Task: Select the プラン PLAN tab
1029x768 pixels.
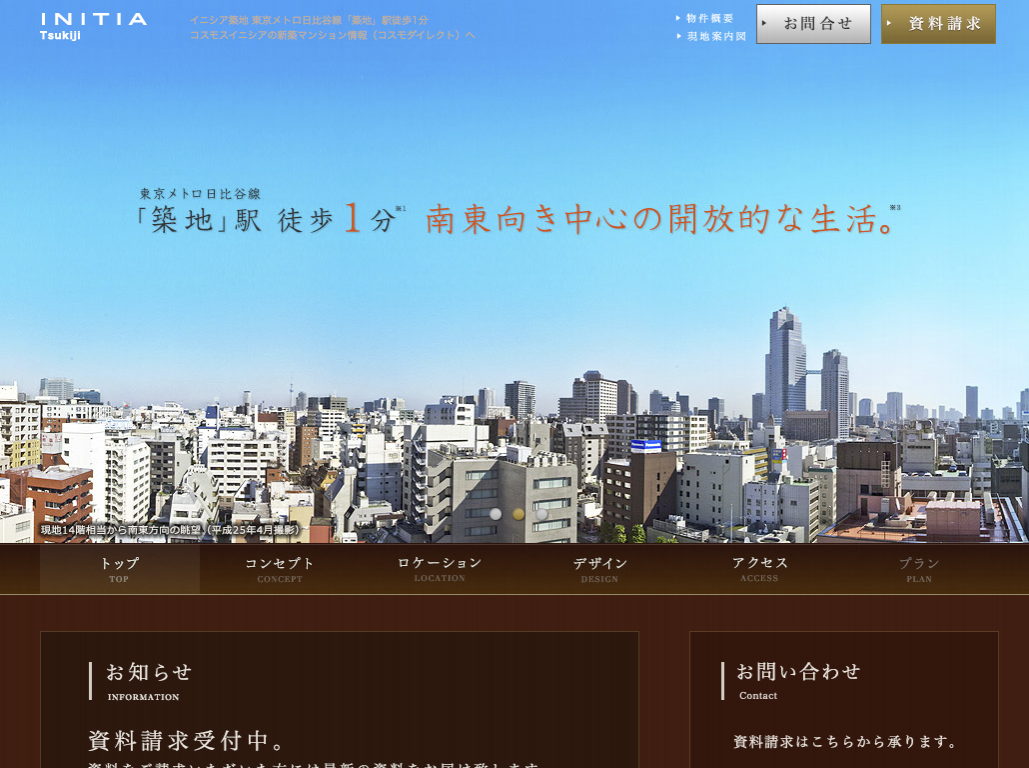Action: click(x=918, y=569)
